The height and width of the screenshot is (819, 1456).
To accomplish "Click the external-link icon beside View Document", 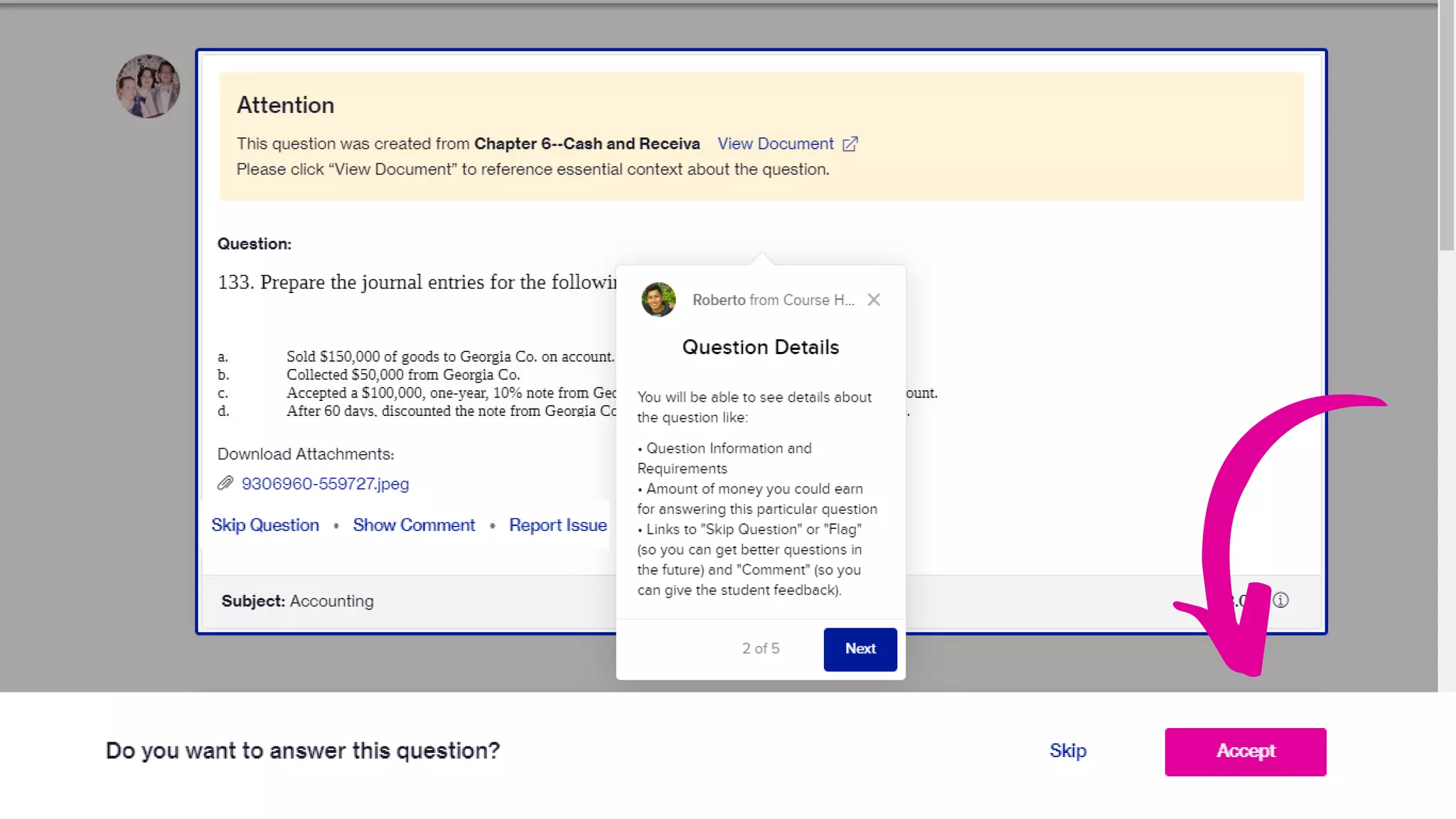I will pos(850,144).
